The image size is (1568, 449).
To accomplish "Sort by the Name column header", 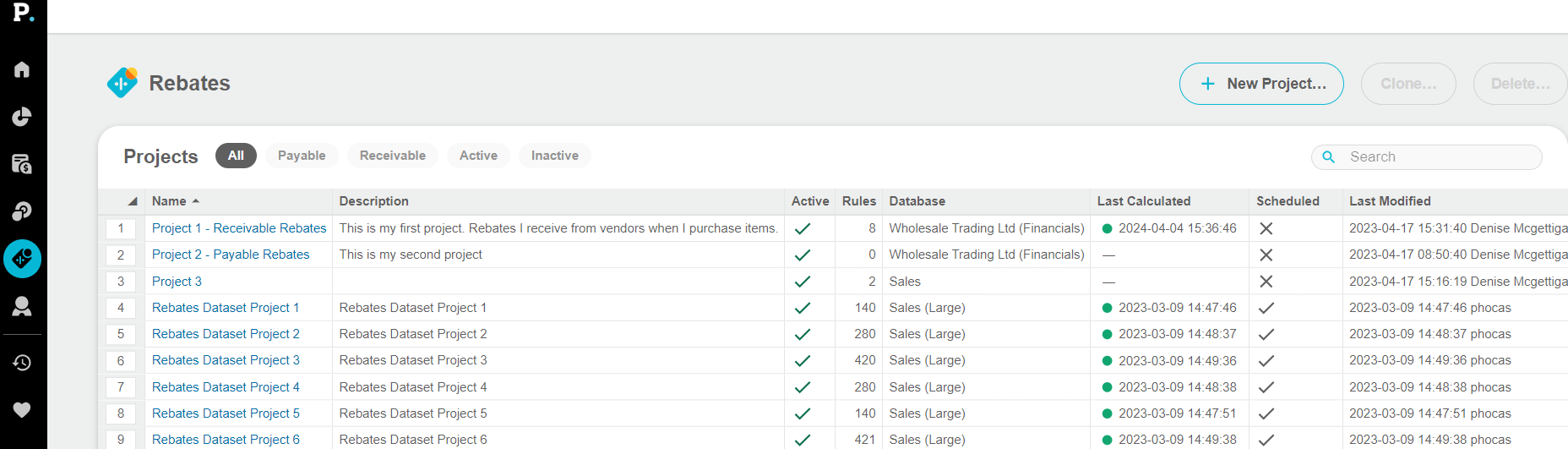I will click(x=170, y=201).
